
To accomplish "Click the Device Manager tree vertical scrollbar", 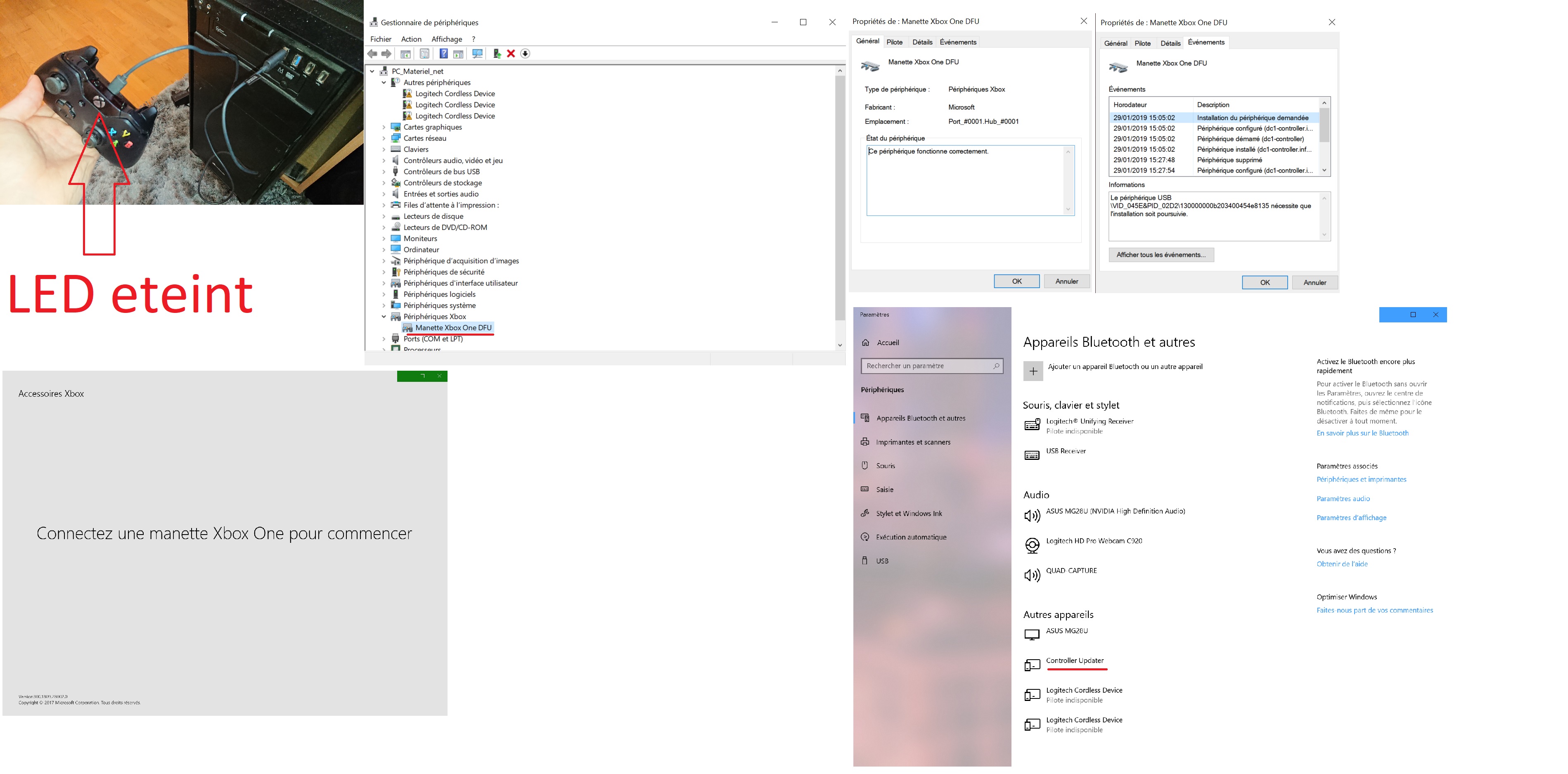I will (840, 198).
